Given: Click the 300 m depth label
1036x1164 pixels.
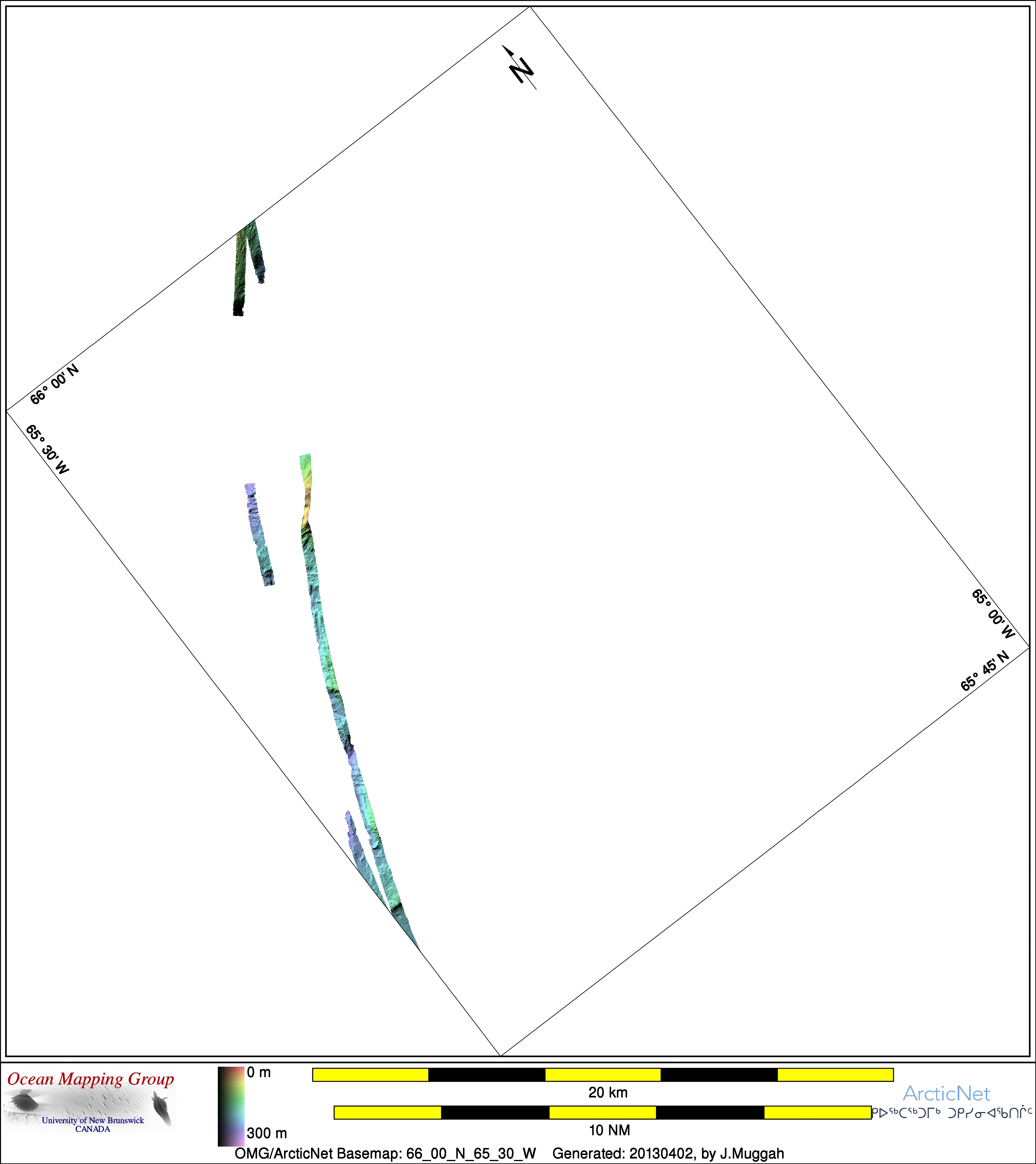Looking at the screenshot, I should (266, 1133).
